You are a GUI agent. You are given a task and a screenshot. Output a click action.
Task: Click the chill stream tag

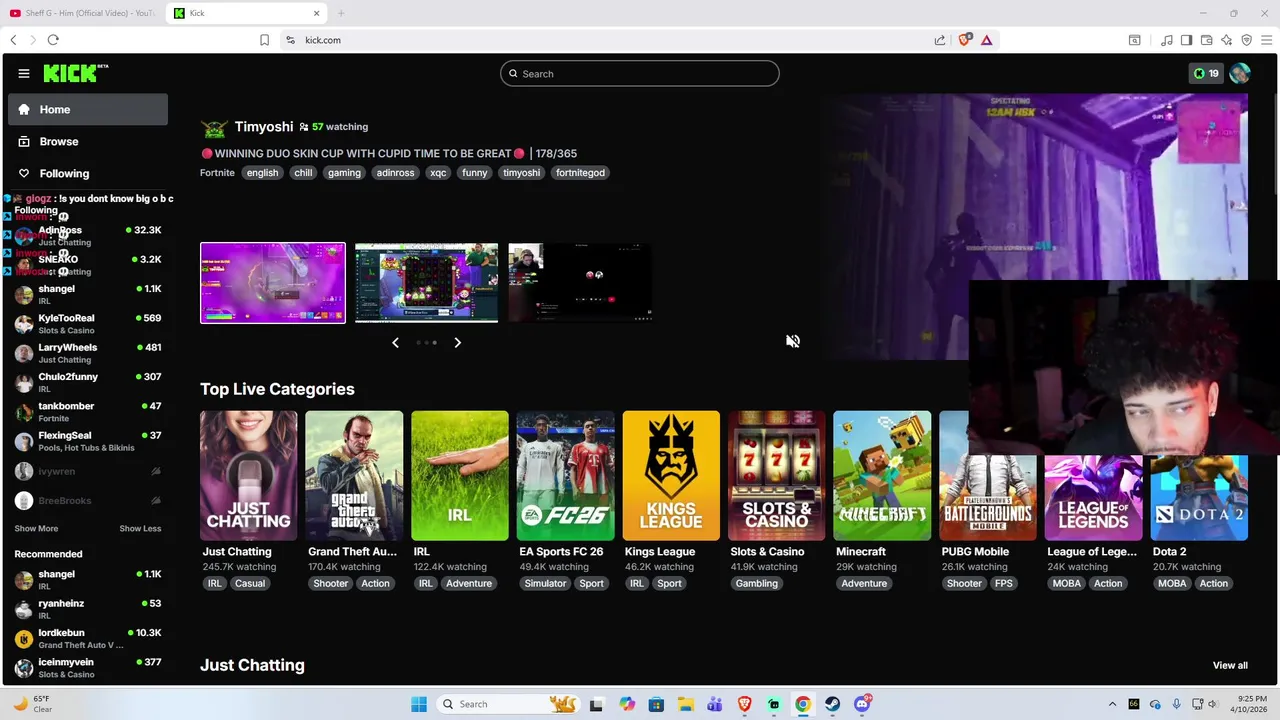[303, 173]
